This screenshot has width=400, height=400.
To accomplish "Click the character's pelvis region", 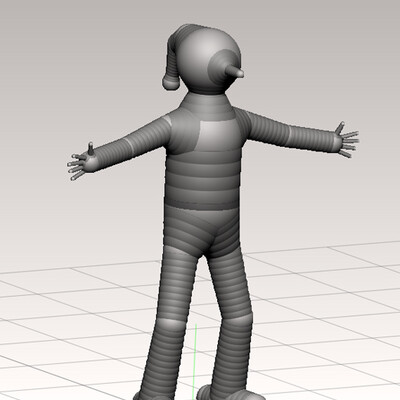I will (x=202, y=230).
